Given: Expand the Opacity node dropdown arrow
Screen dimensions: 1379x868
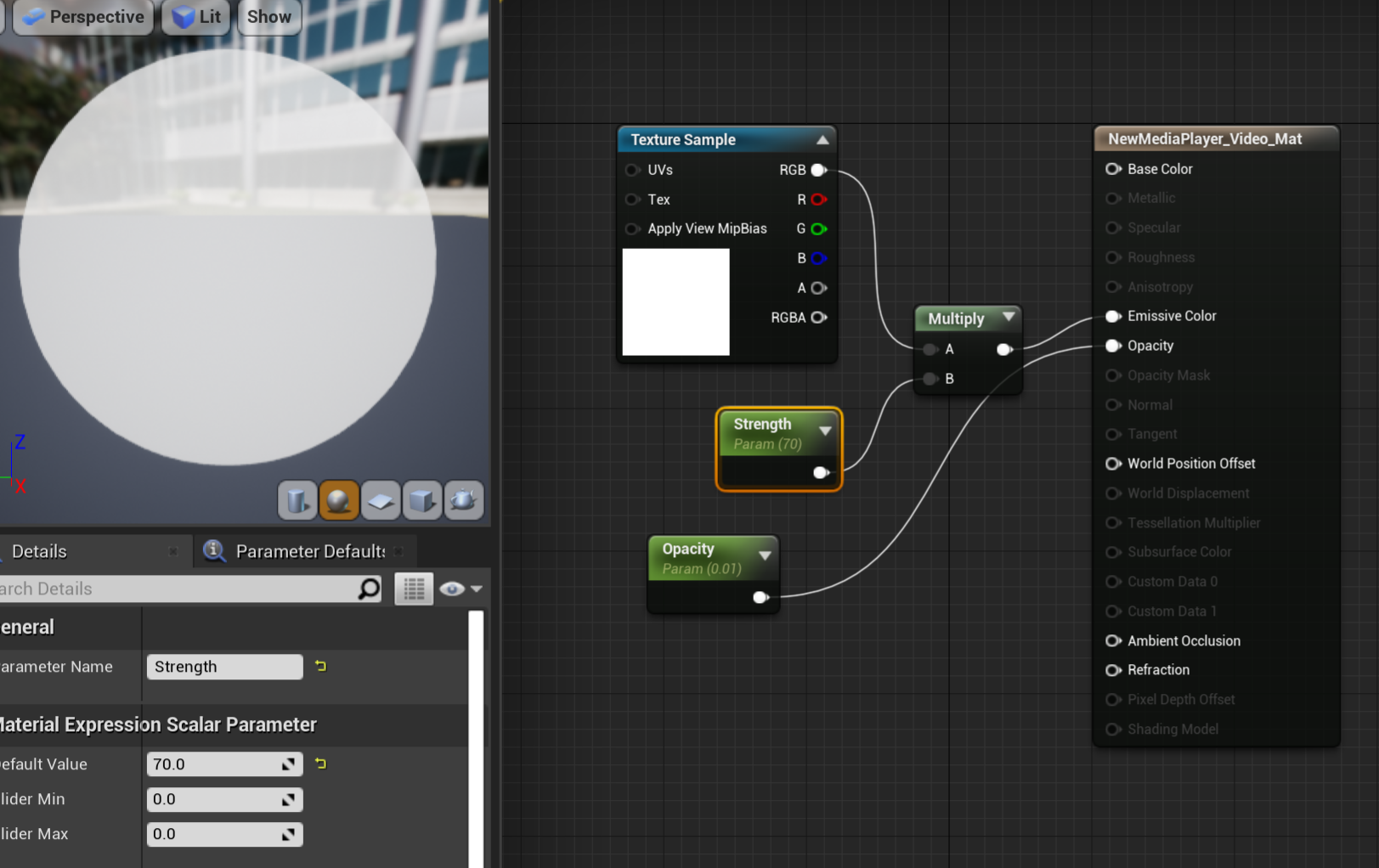Looking at the screenshot, I should pos(765,555).
